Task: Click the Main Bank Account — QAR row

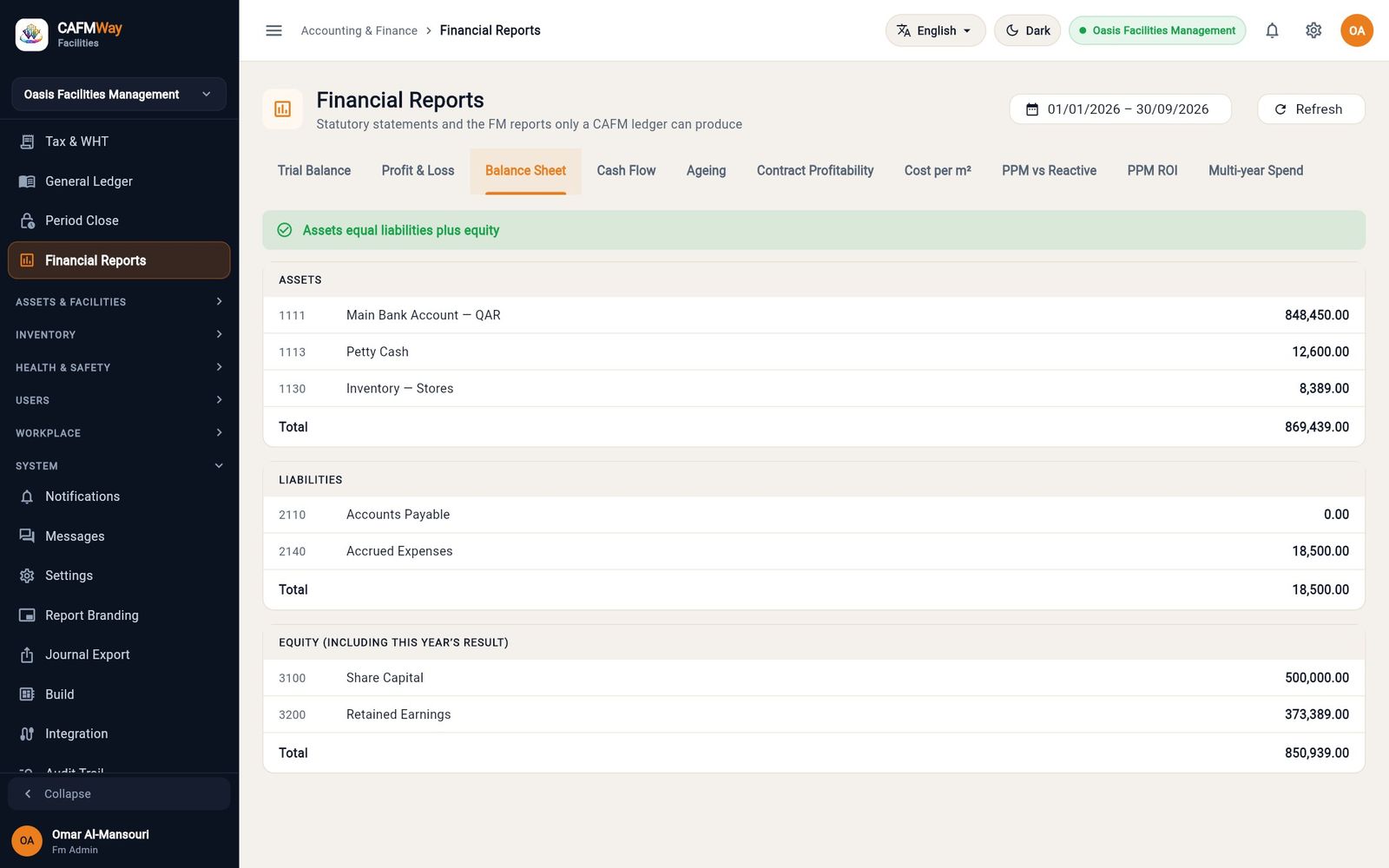Action: [x=813, y=315]
